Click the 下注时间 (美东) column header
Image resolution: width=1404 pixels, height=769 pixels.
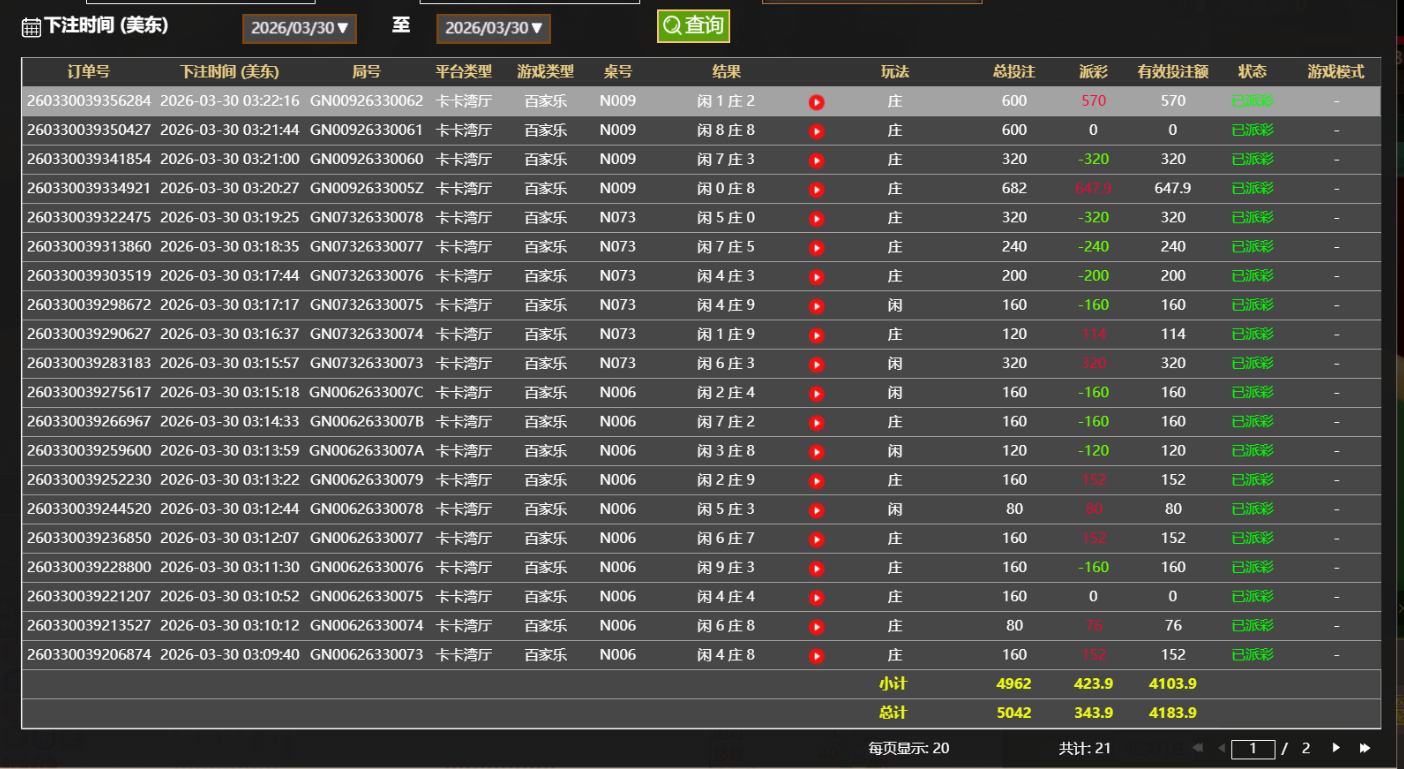click(x=229, y=72)
